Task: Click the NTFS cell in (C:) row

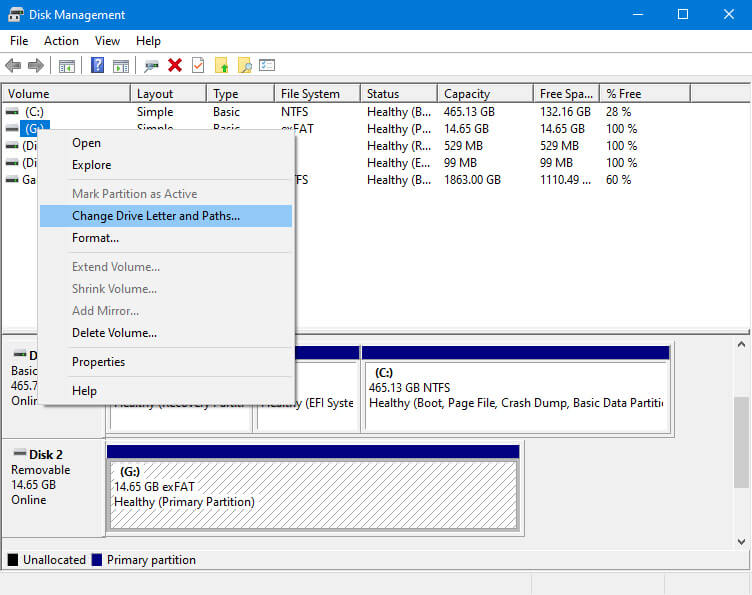Action: pos(294,112)
